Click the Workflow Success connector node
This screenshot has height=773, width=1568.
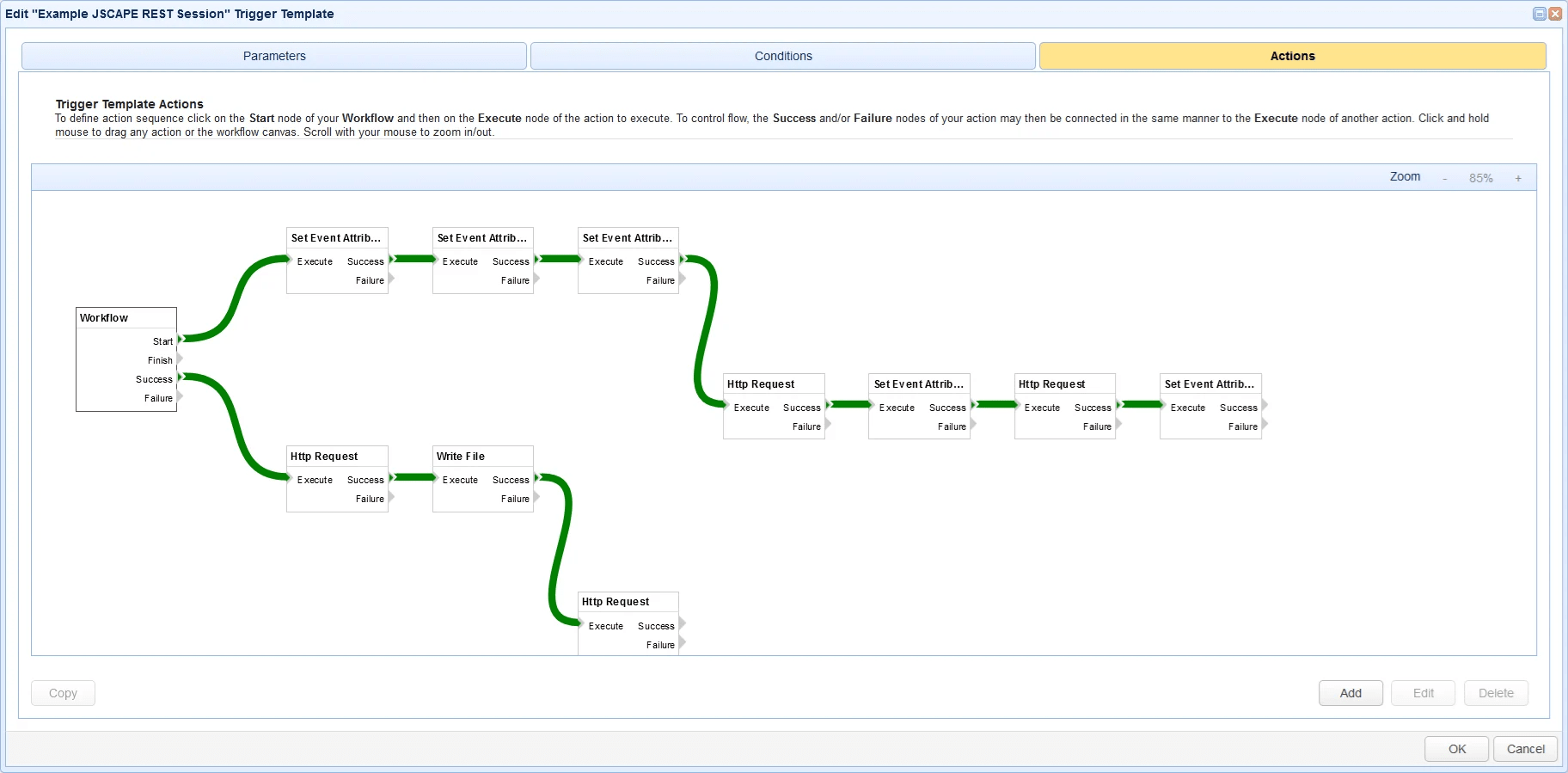coord(181,377)
